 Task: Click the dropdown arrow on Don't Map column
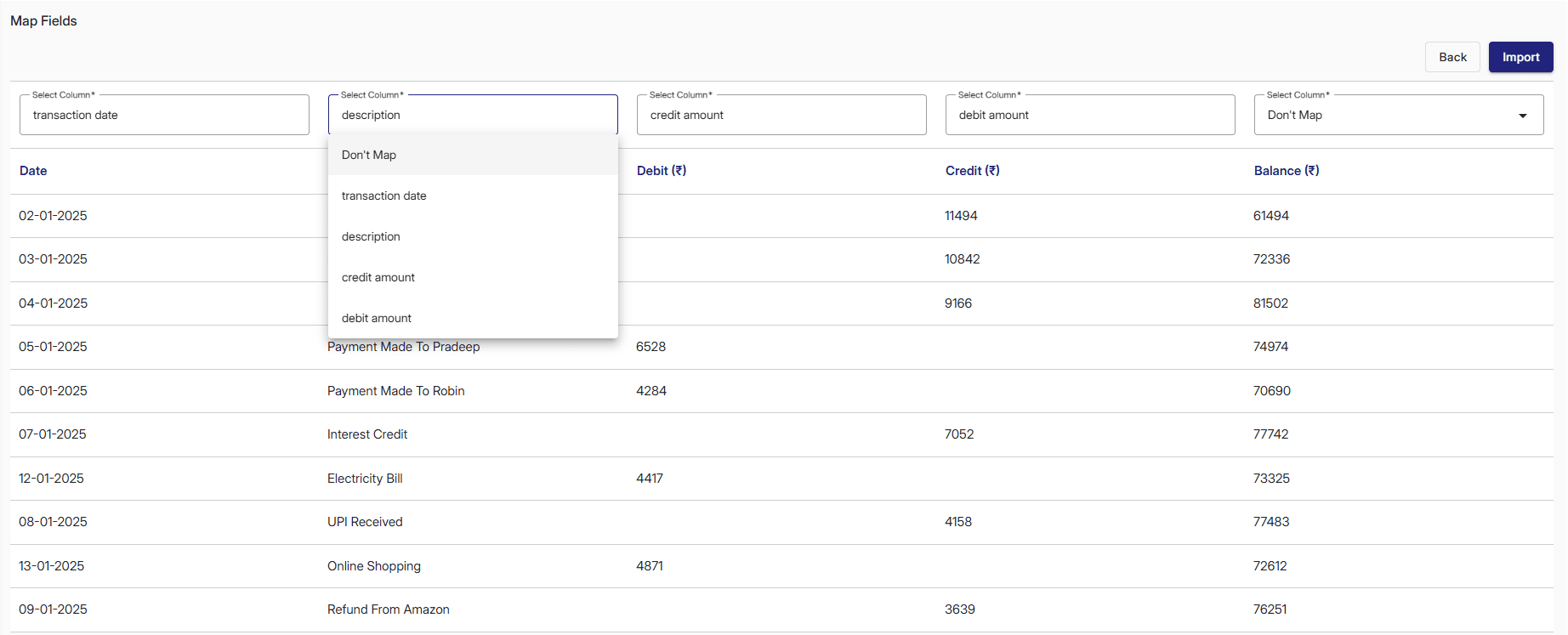pyautogui.click(x=1522, y=116)
